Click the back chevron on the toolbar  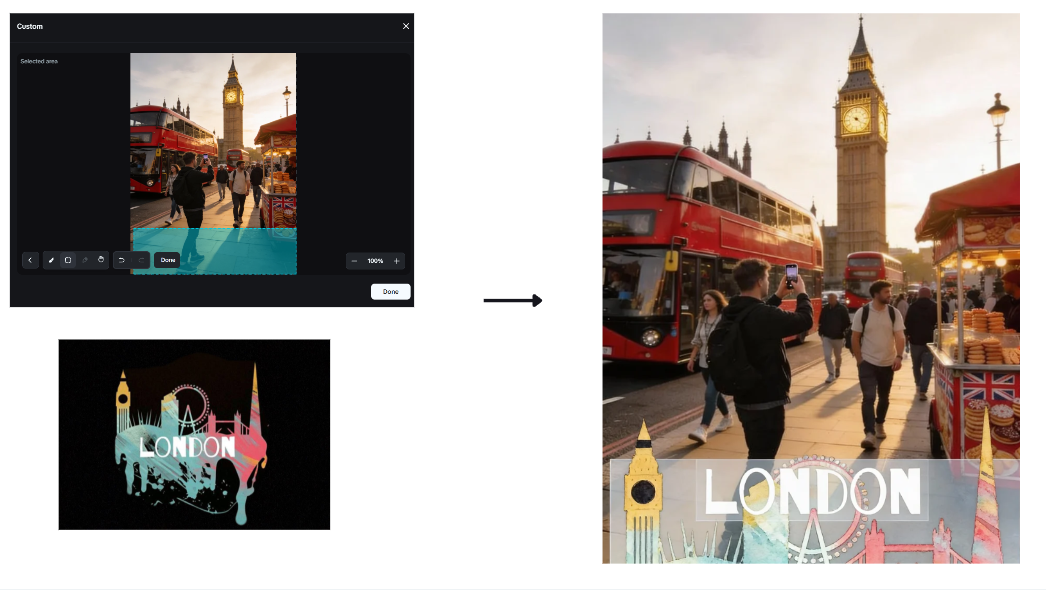click(30, 260)
